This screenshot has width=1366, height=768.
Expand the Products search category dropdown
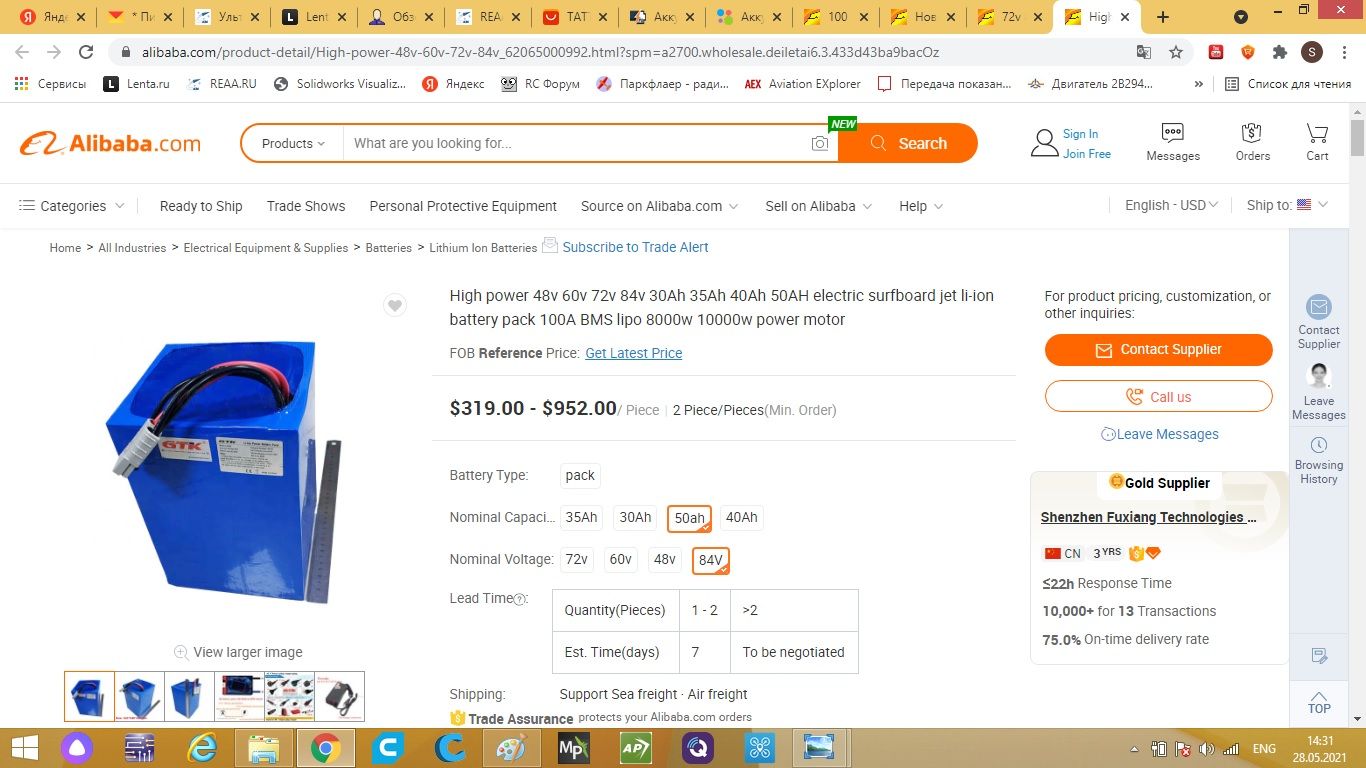[293, 143]
